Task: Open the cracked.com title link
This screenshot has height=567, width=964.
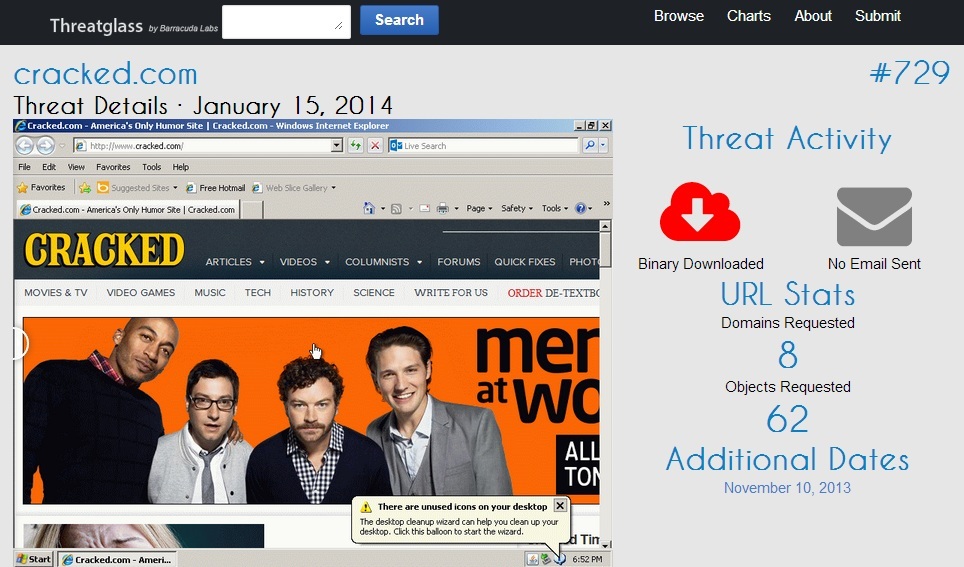Action: 106,74
